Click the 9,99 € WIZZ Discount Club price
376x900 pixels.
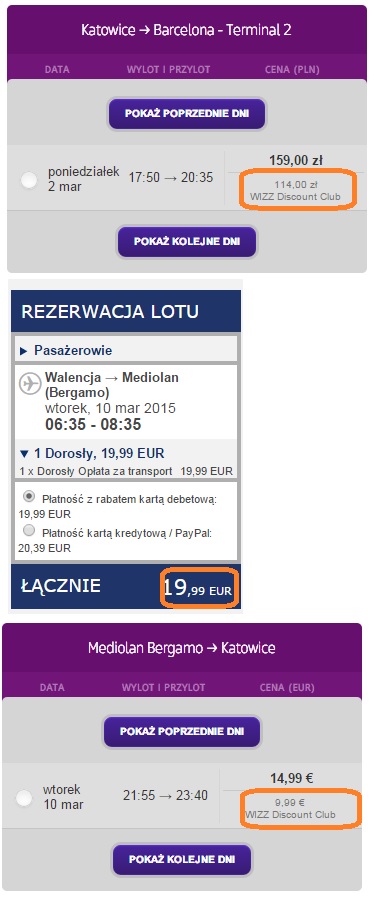click(290, 809)
